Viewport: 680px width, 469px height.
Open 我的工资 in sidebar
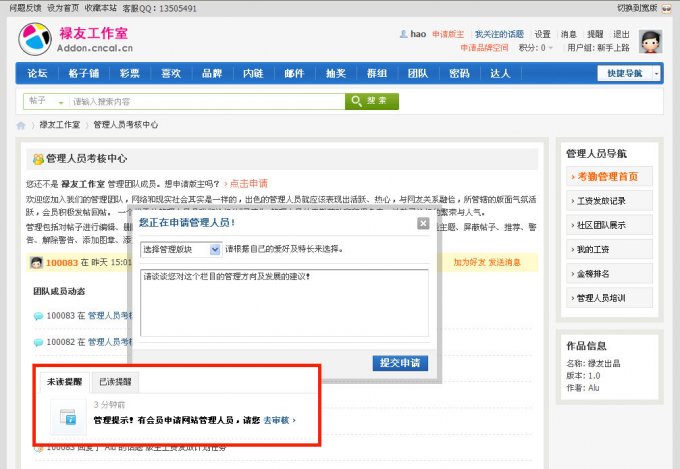click(x=609, y=249)
